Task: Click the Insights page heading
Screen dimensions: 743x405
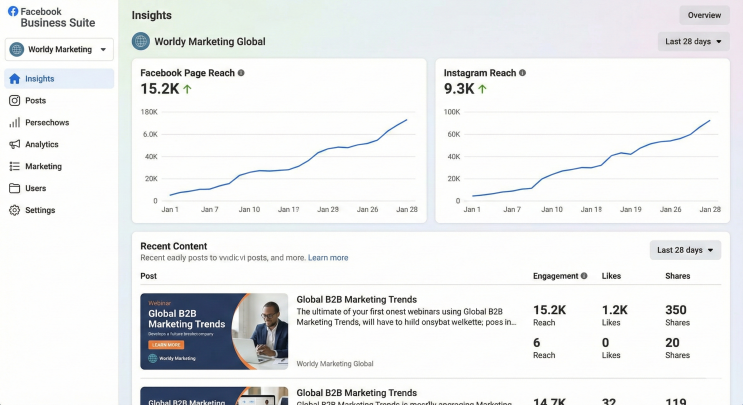Action: pos(152,15)
